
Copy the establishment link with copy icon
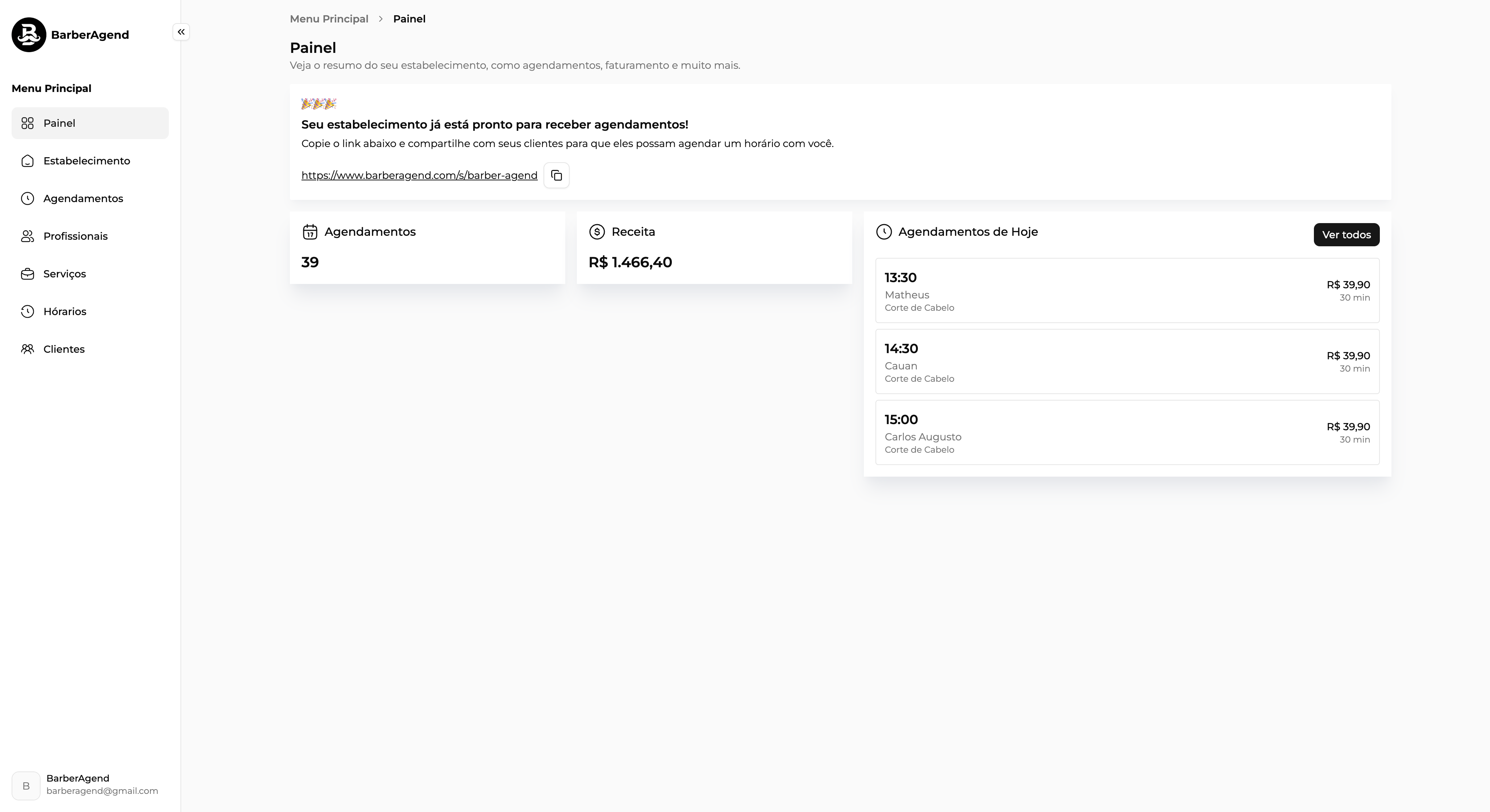557,175
